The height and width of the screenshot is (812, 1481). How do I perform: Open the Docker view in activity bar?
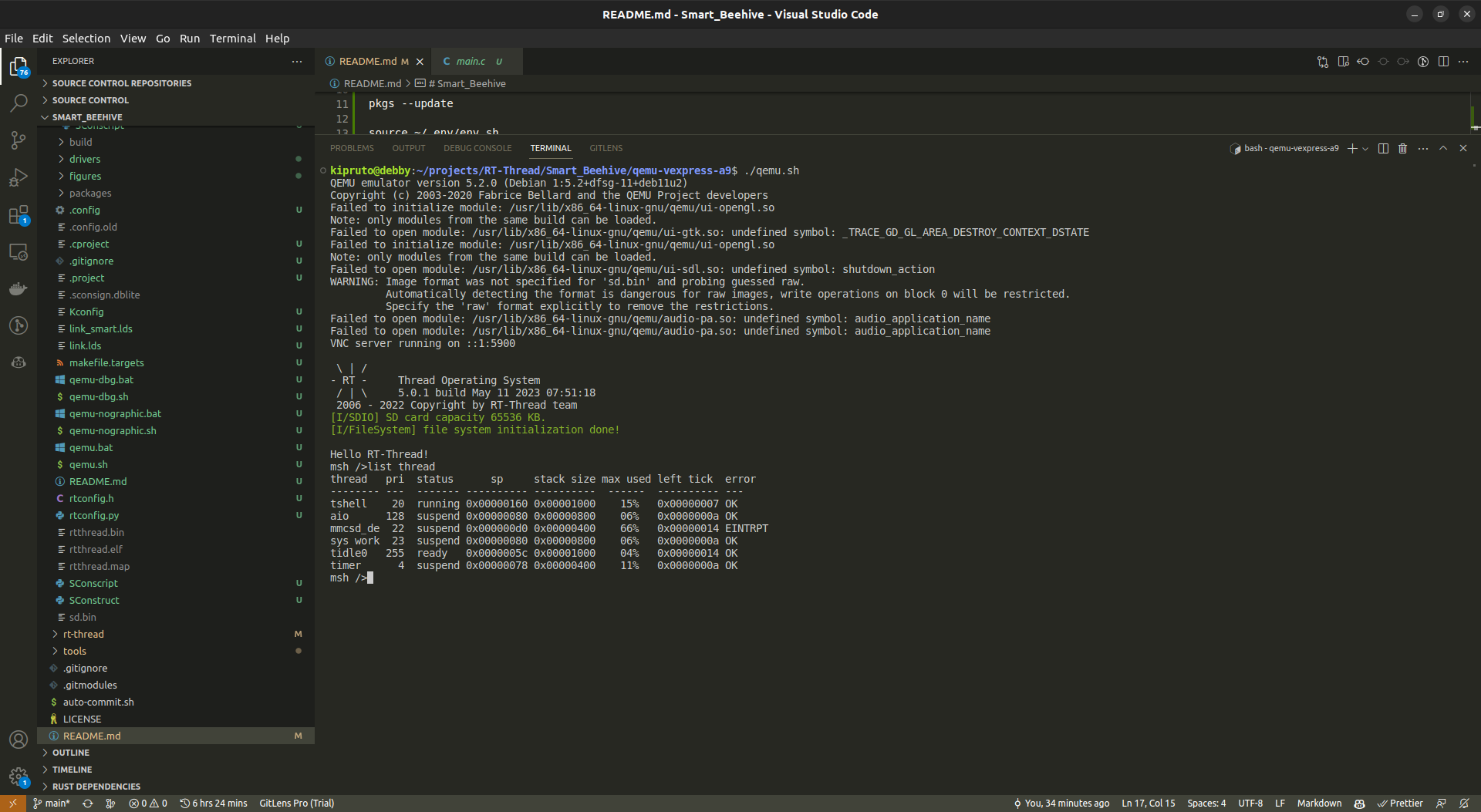(x=19, y=288)
